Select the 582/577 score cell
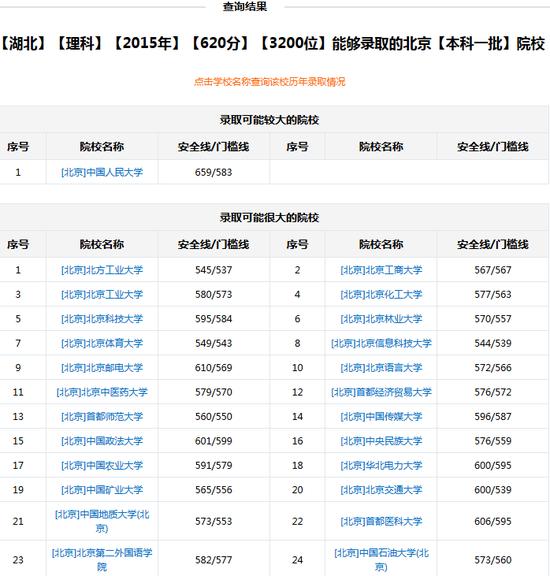550x576 pixels. pos(213,559)
